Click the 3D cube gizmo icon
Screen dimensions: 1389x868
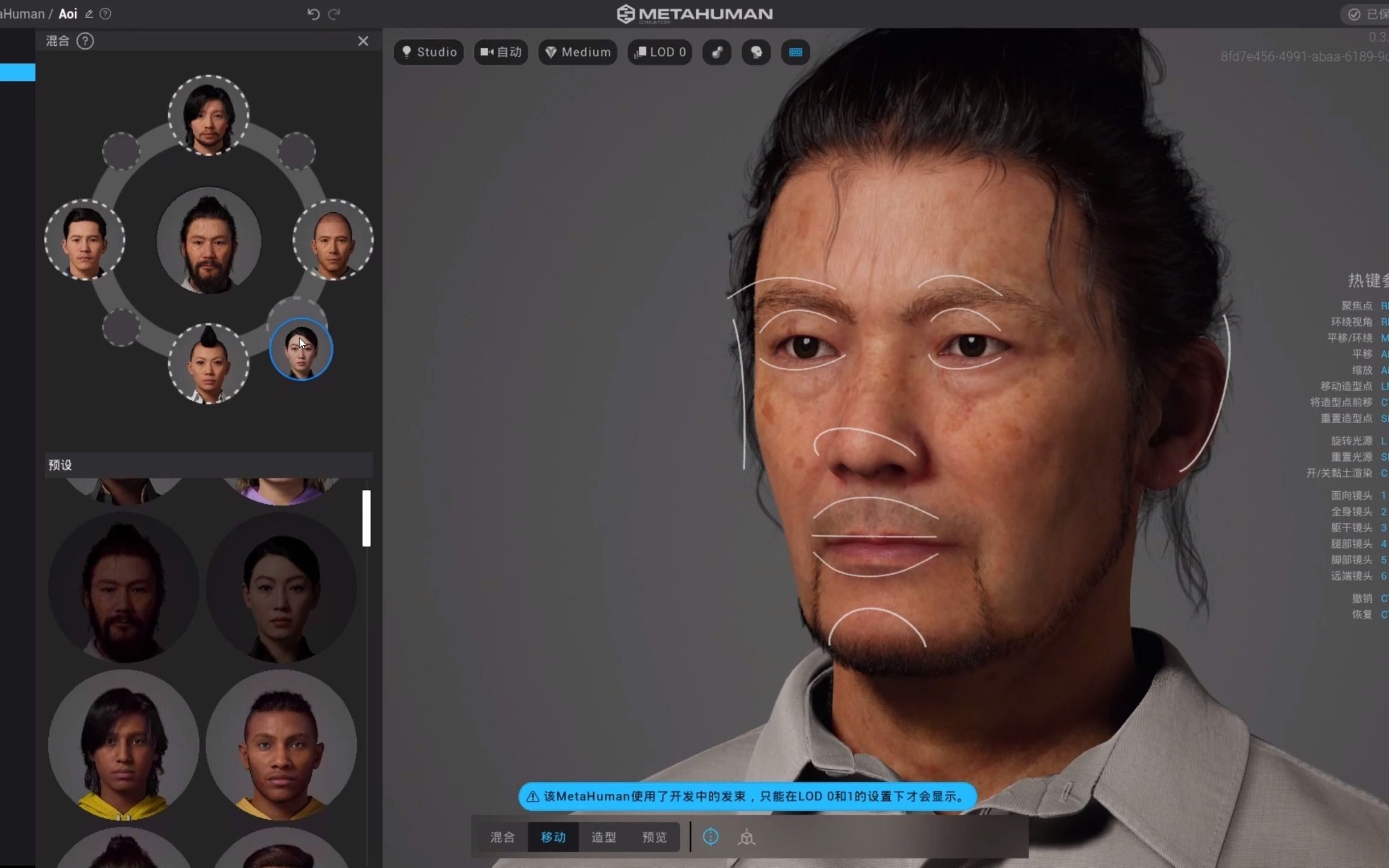(x=746, y=837)
